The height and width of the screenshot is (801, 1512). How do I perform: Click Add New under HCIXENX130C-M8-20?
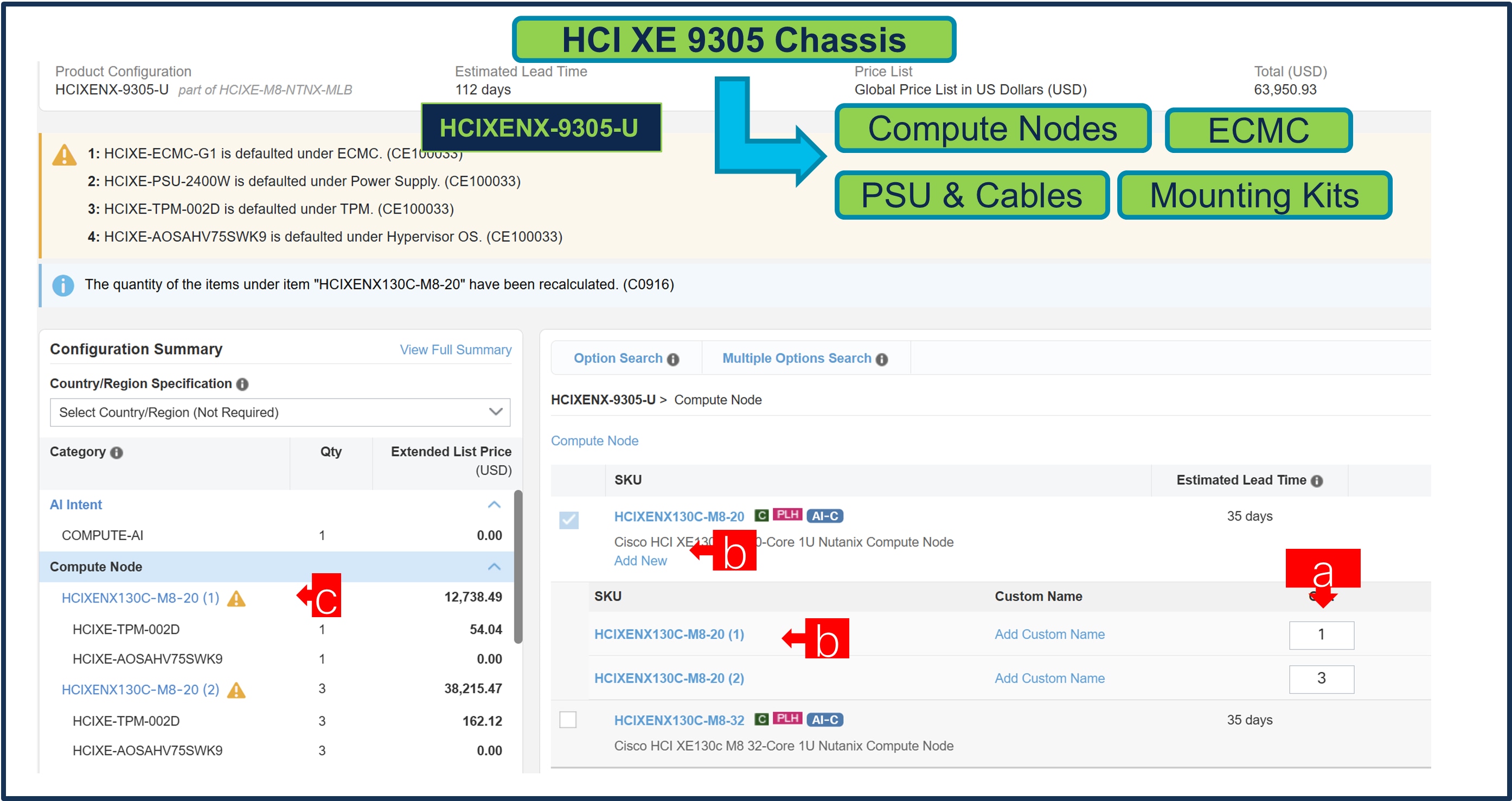pyautogui.click(x=640, y=561)
